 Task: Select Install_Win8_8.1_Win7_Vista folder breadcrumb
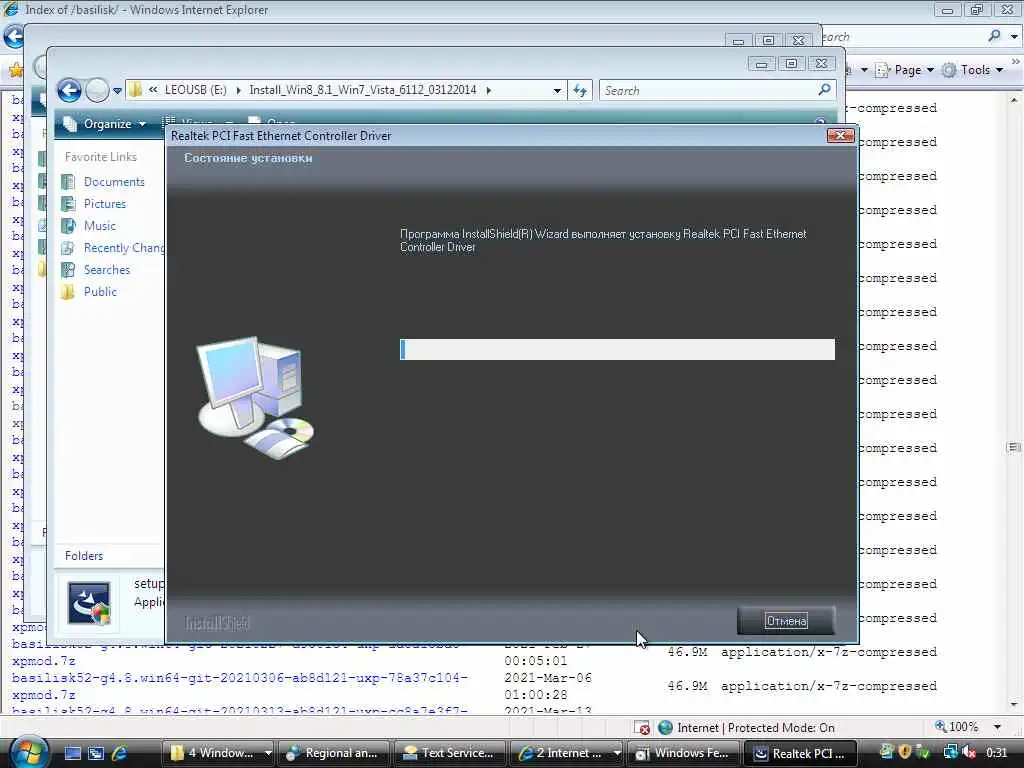(x=362, y=89)
